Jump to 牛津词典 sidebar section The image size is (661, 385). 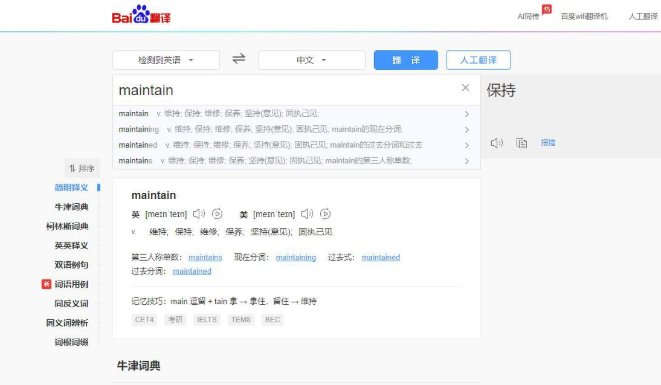(71, 207)
